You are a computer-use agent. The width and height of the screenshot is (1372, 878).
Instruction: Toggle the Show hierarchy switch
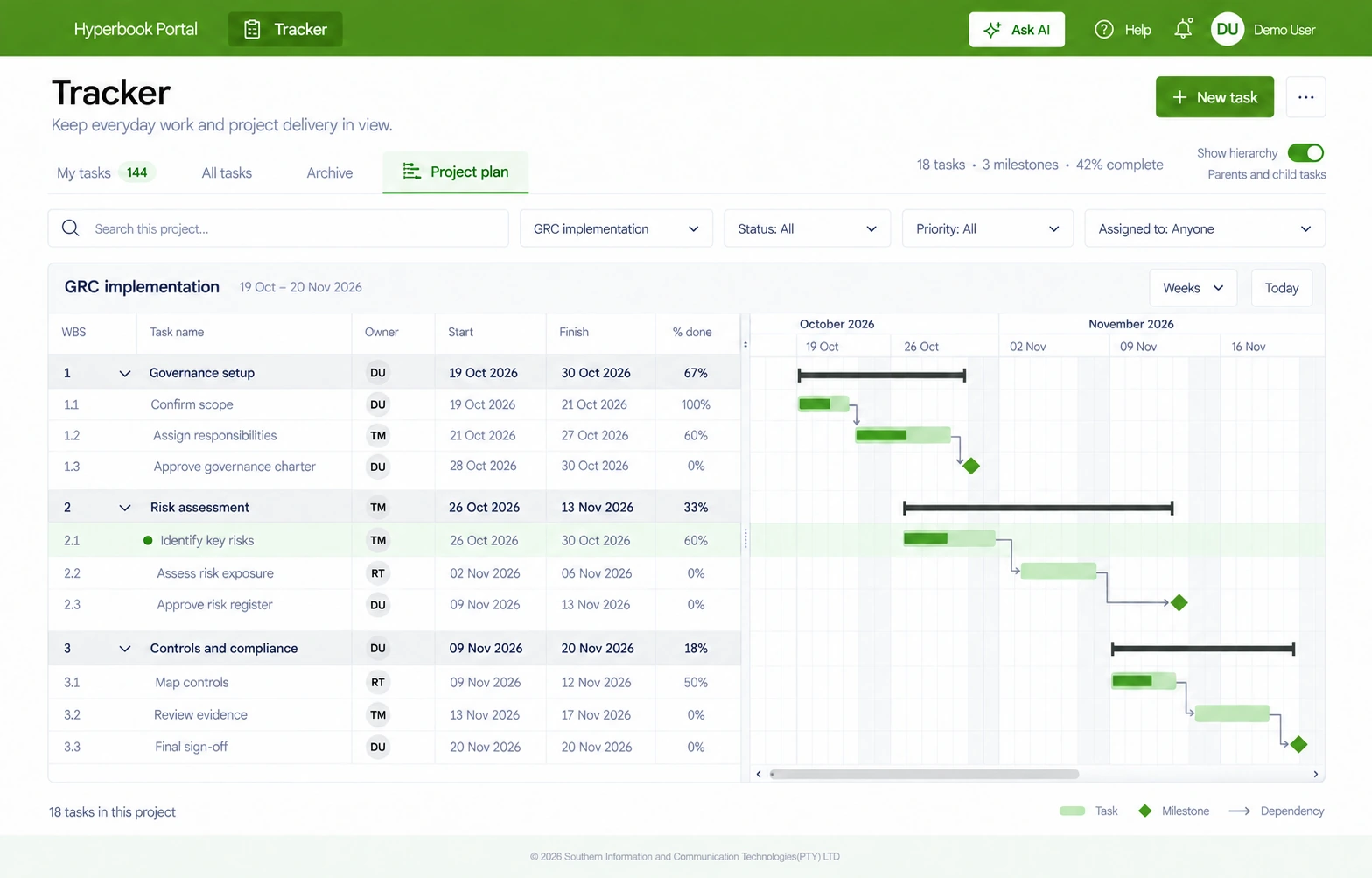(1305, 153)
